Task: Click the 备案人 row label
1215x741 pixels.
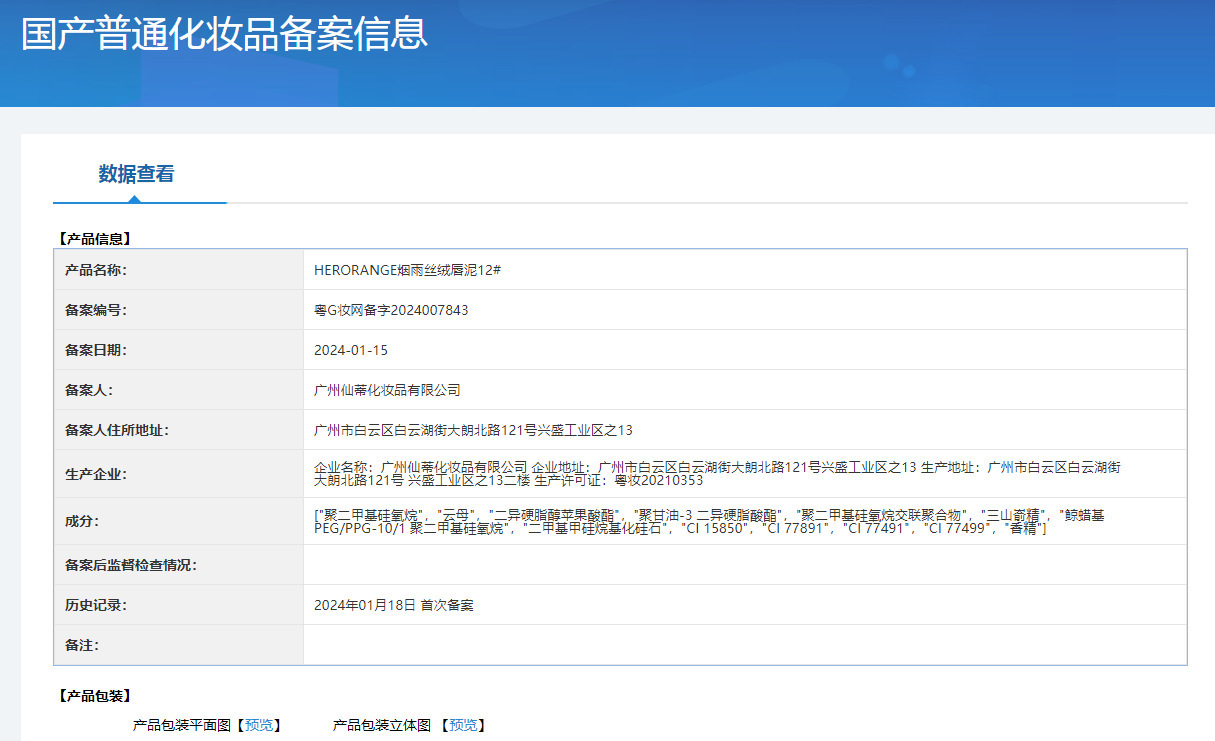Action: point(89,390)
